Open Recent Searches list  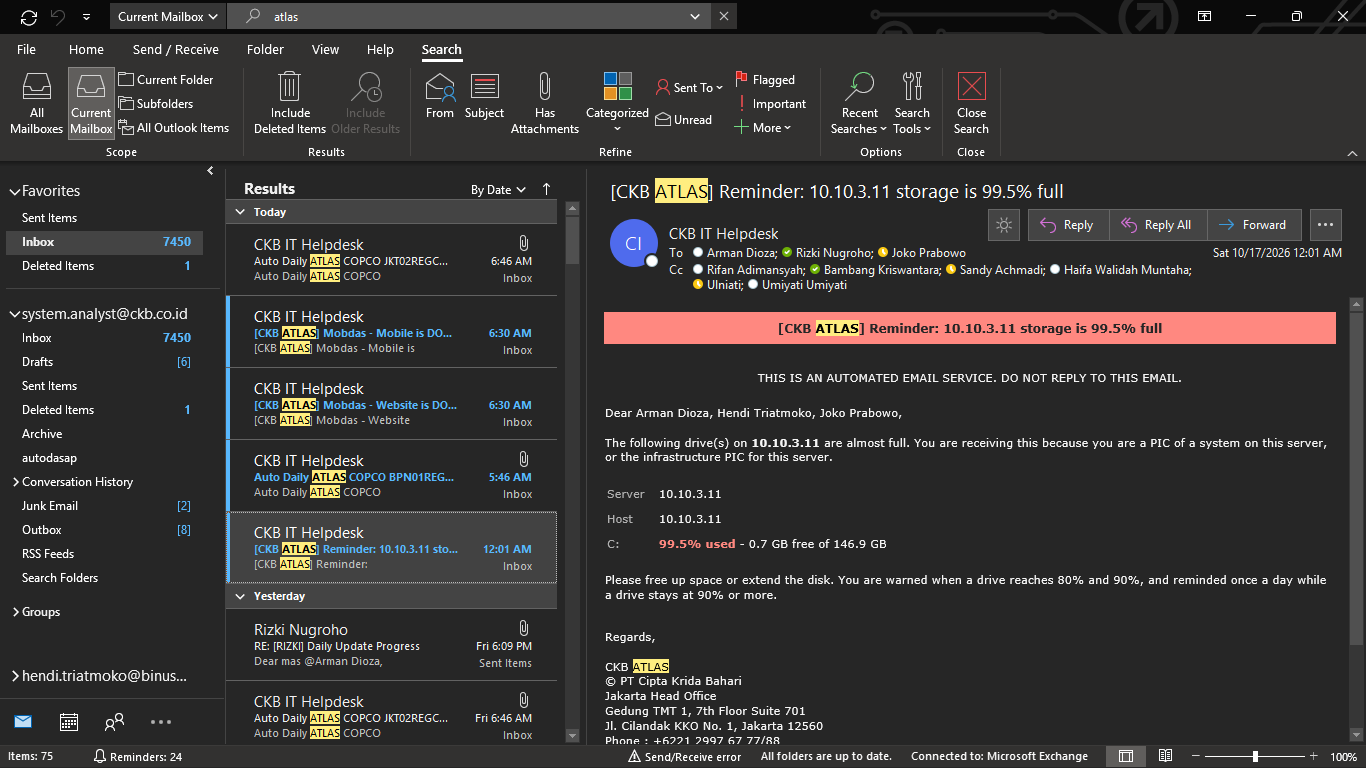coord(859,103)
